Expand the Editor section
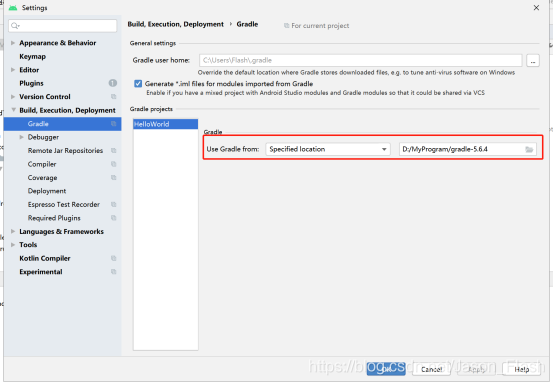 coord(13,70)
